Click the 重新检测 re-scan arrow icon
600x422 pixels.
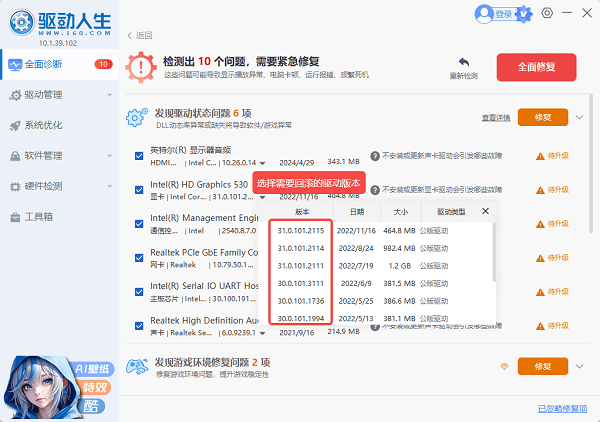463,62
